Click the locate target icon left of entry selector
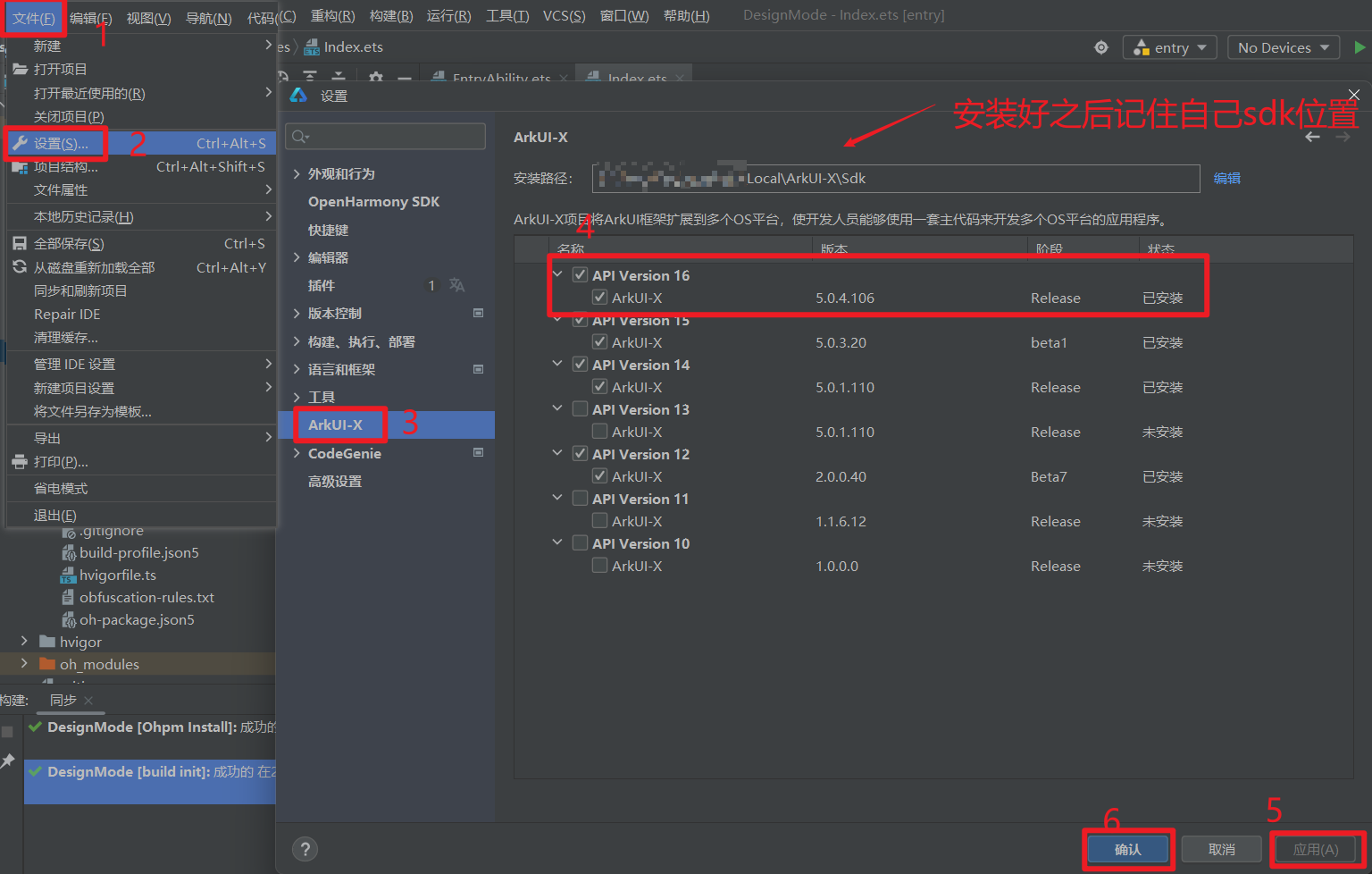This screenshot has height=874, width=1372. click(x=1100, y=47)
